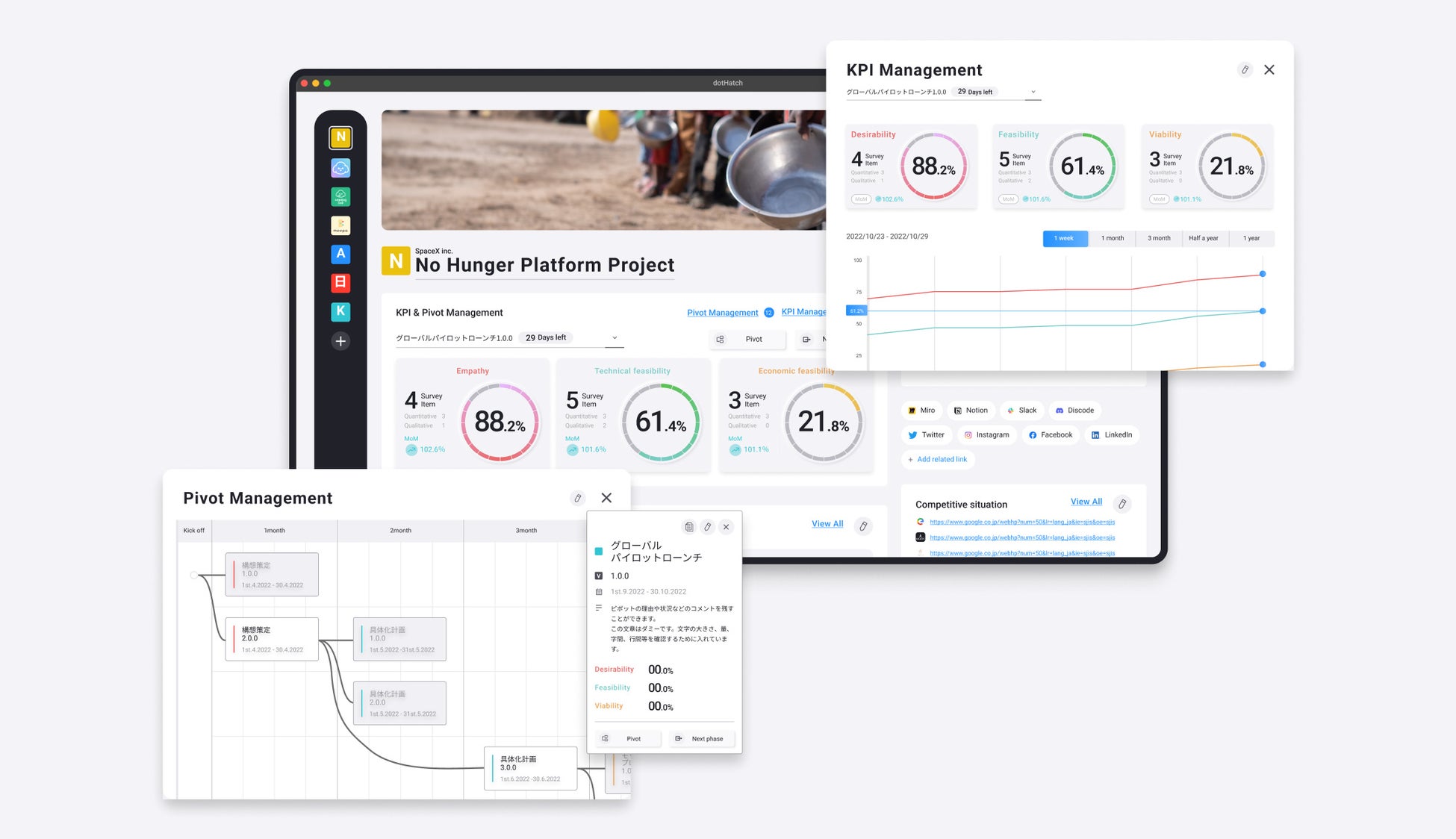The width and height of the screenshot is (1456, 839).
Task: Select the 1 week range
Action: (1064, 238)
